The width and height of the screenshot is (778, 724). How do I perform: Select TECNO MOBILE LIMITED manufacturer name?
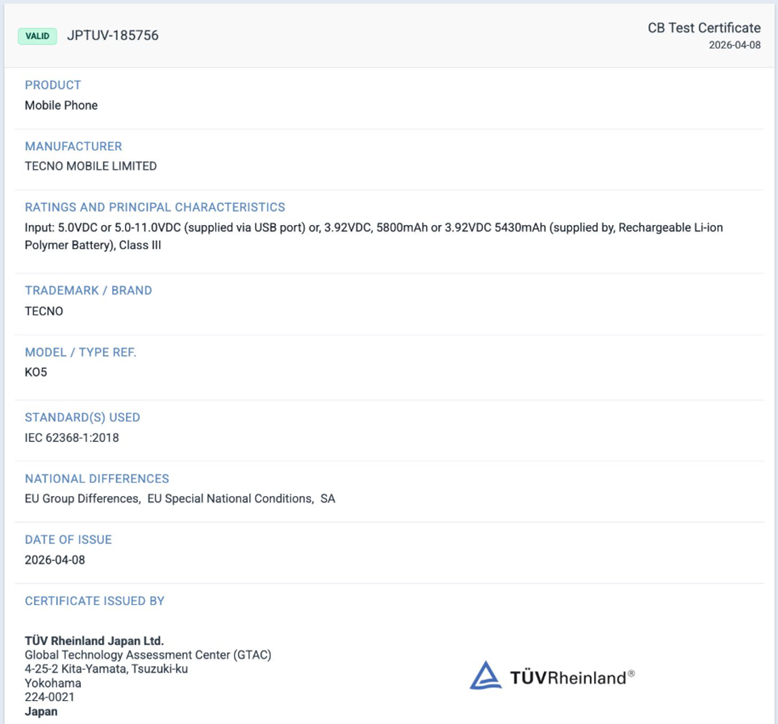click(91, 166)
